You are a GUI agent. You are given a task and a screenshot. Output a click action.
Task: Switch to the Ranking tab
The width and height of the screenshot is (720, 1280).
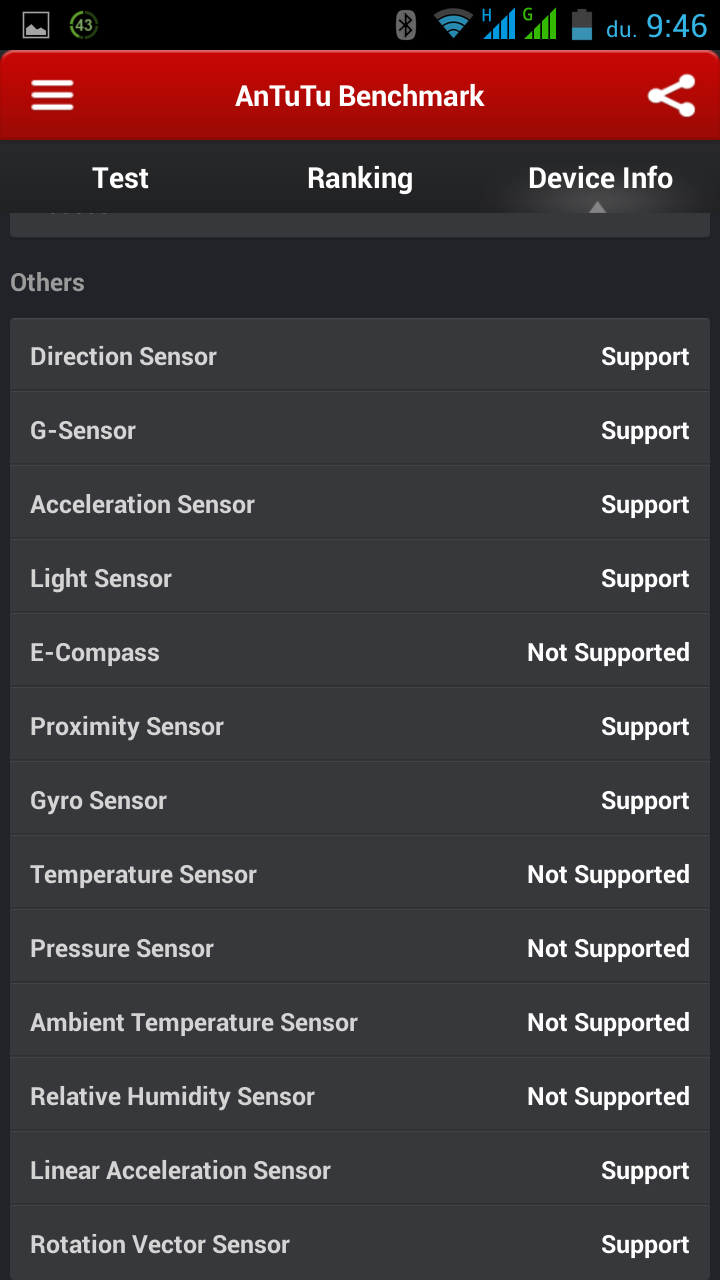(360, 178)
